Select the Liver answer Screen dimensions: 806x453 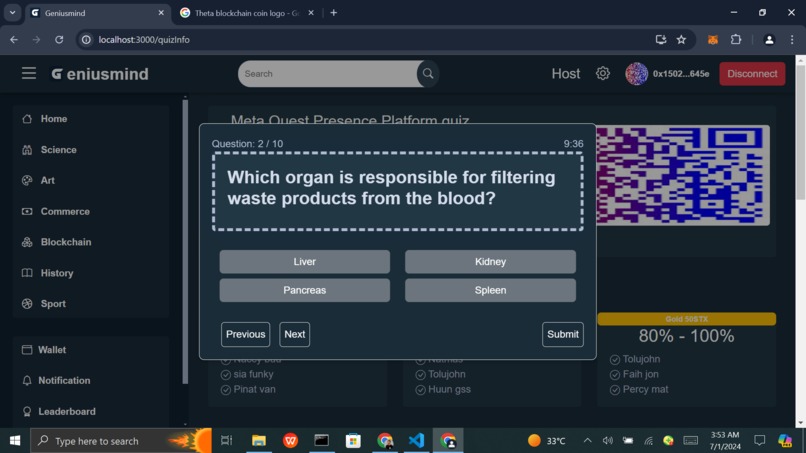(x=304, y=262)
